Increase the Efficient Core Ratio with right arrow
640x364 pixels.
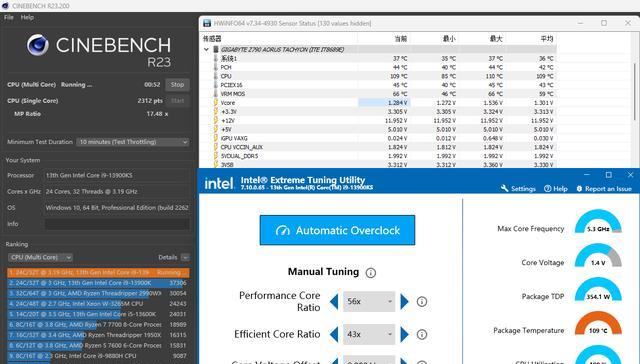(404, 335)
